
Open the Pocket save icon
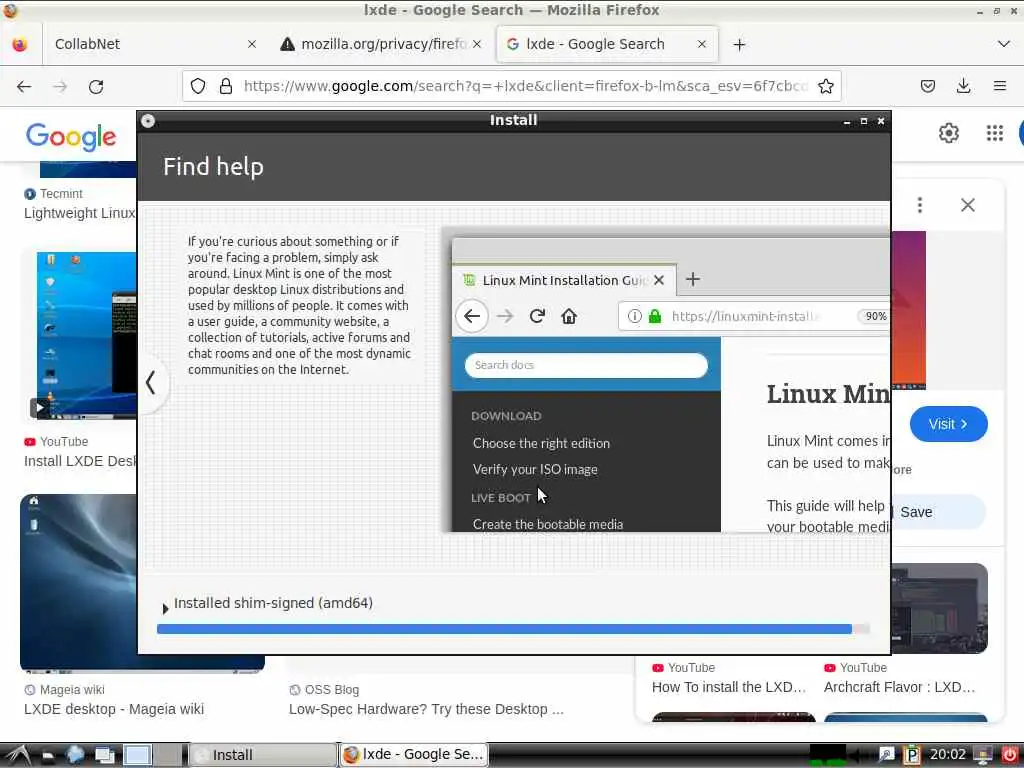928,86
